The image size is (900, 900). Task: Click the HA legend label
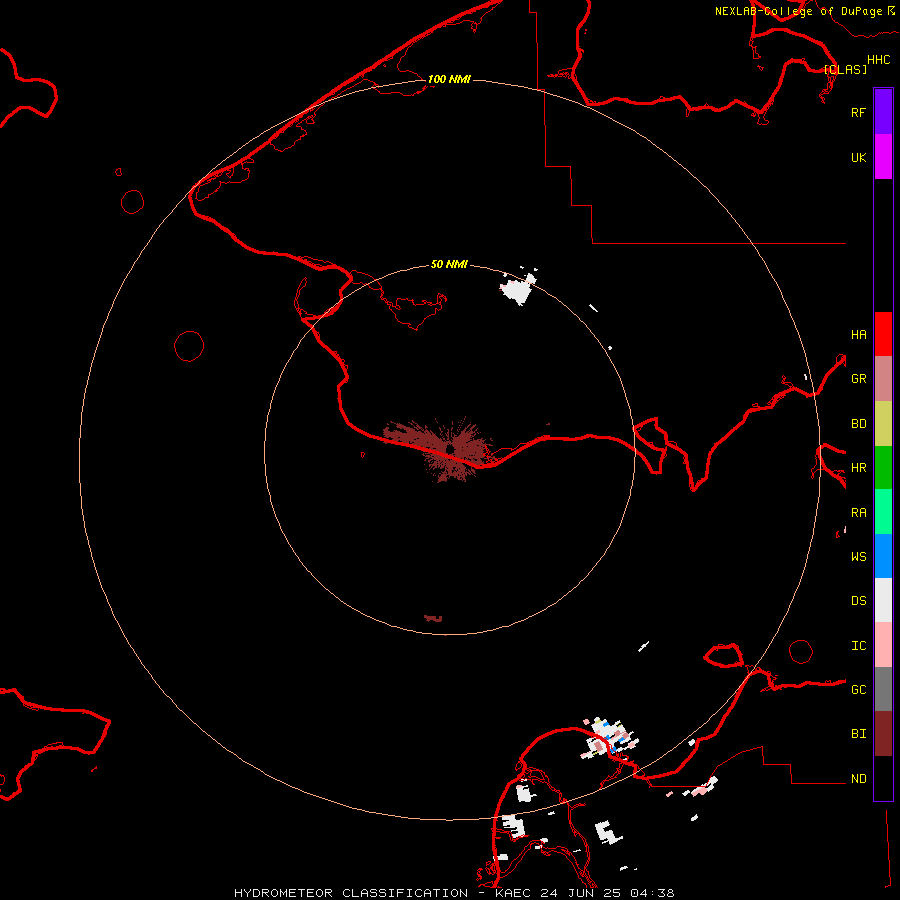tap(858, 334)
